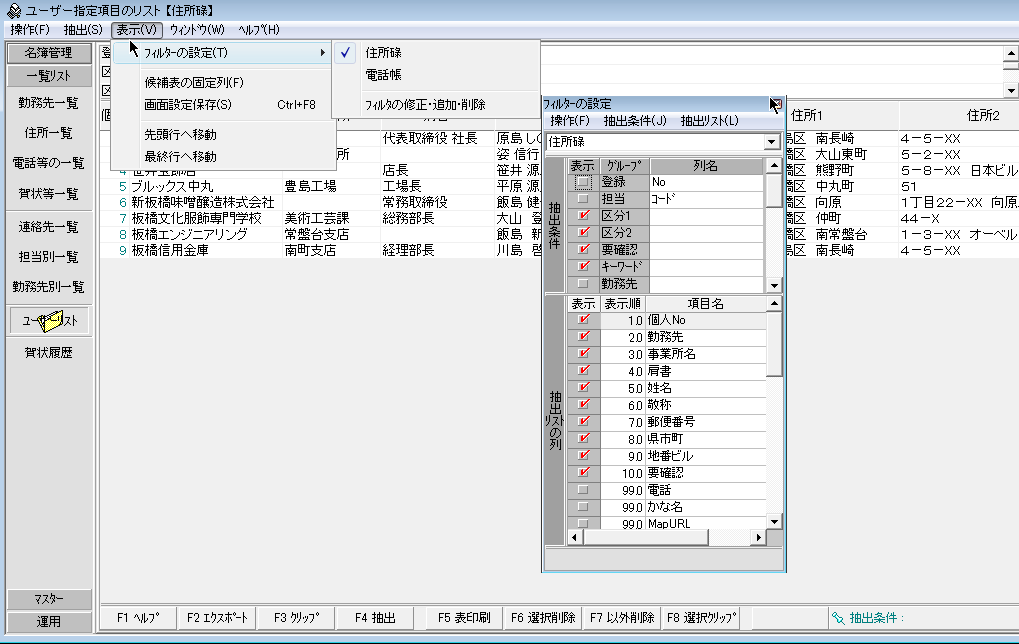Open 抽出条件(J) menu in filter window
Image resolution: width=1019 pixels, height=644 pixels.
[635, 121]
